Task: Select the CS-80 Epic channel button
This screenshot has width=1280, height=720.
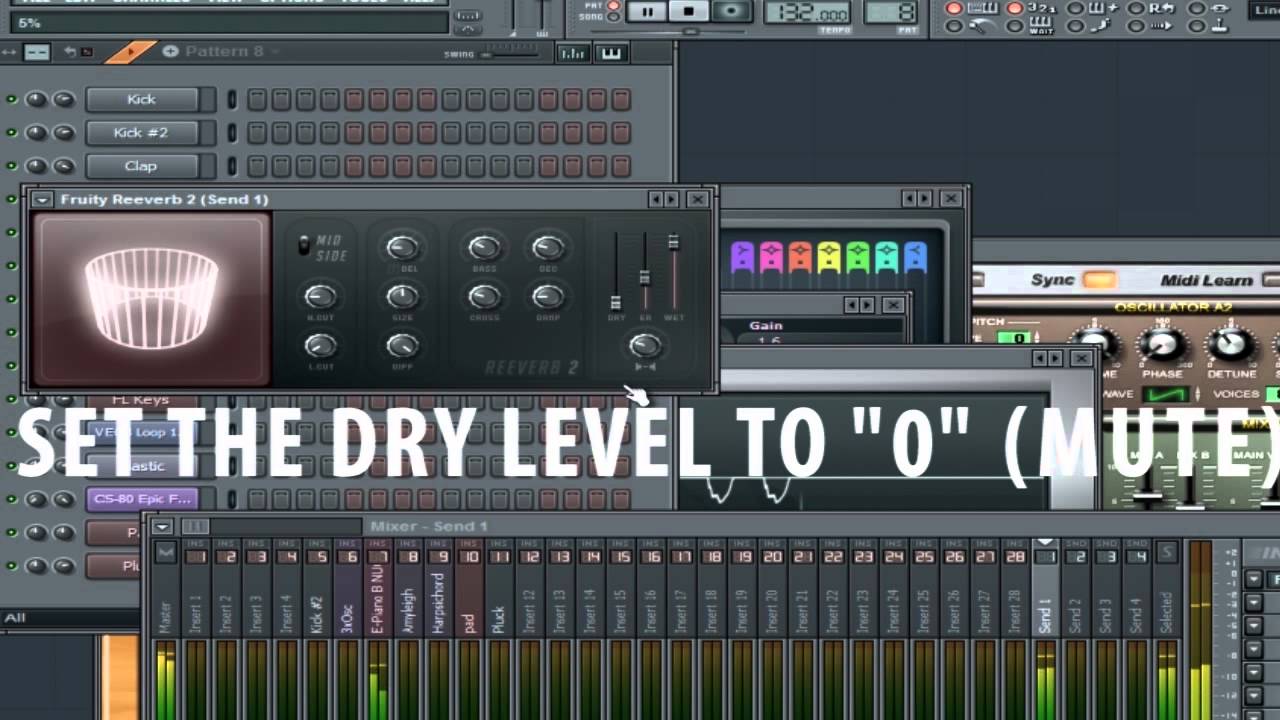Action: pyautogui.click(x=142, y=498)
